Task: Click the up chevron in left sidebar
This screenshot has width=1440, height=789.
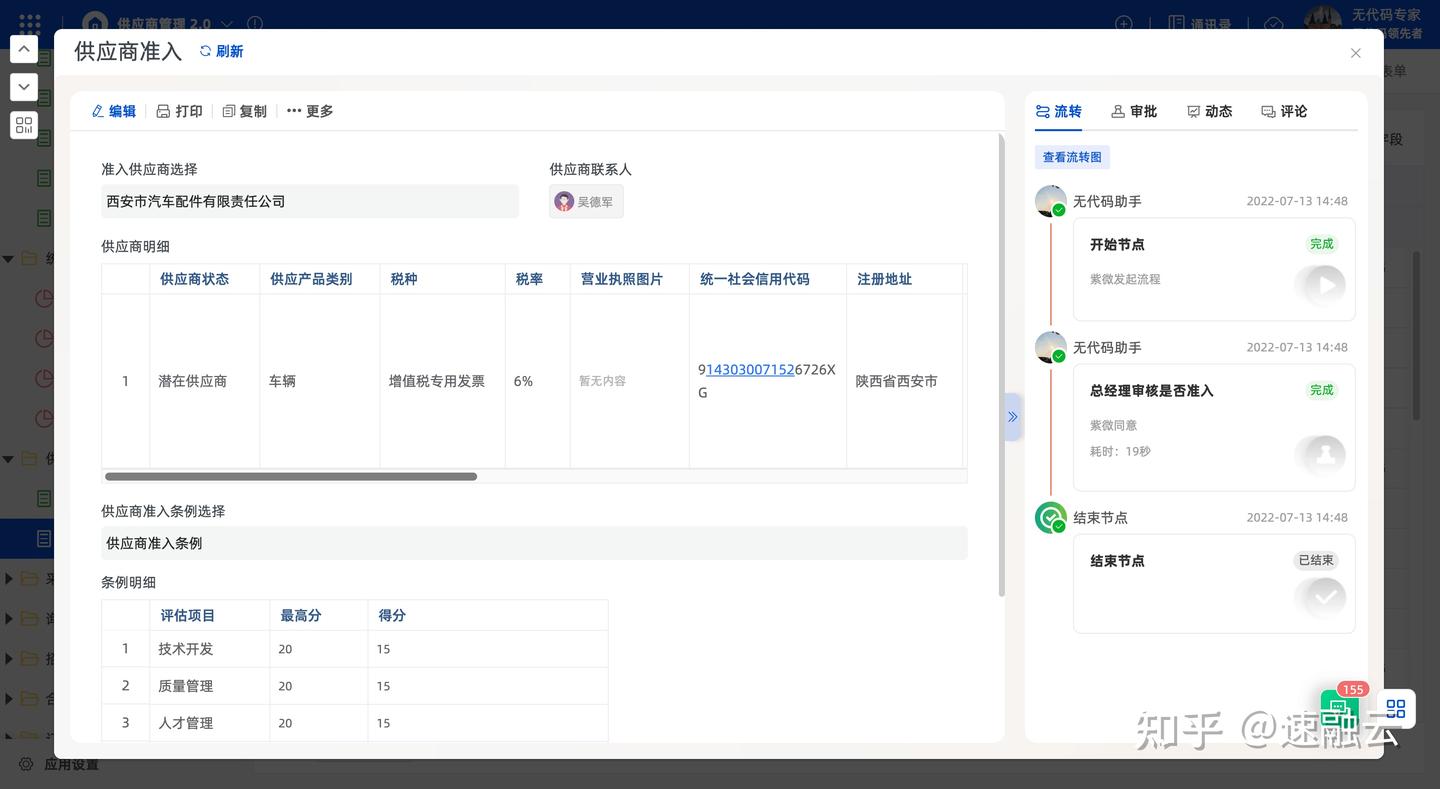Action: click(23, 48)
